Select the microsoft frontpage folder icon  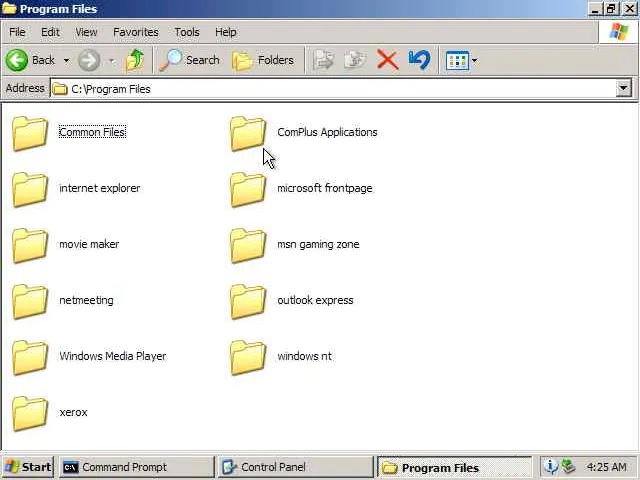(x=248, y=189)
